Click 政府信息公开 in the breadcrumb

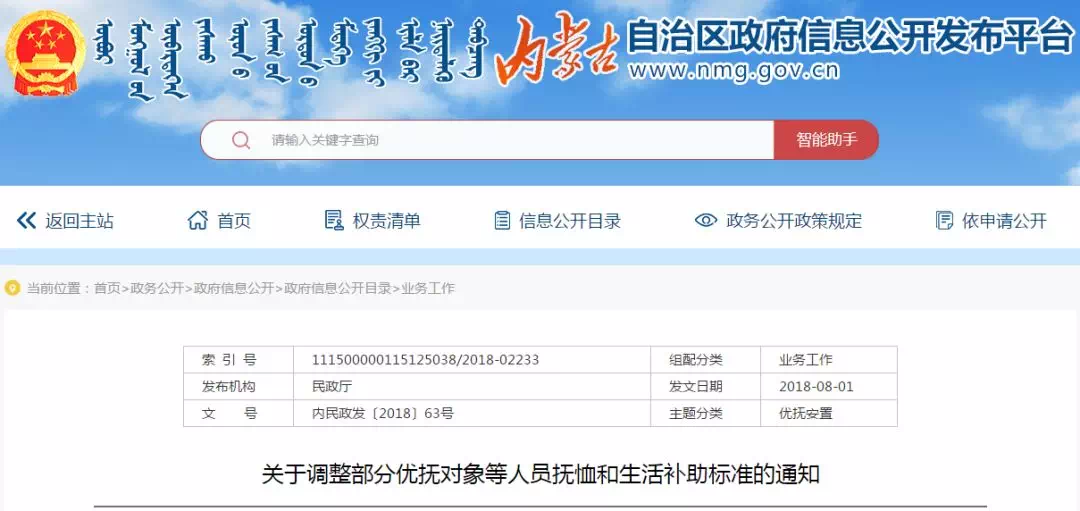[233, 289]
